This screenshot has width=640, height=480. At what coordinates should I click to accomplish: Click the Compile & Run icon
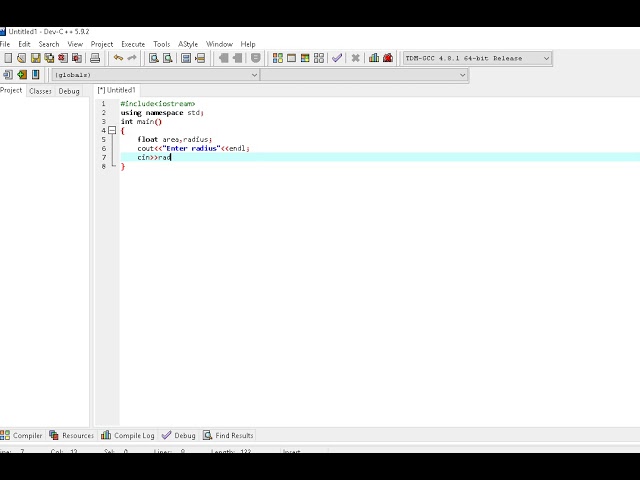pyautogui.click(x=305, y=58)
